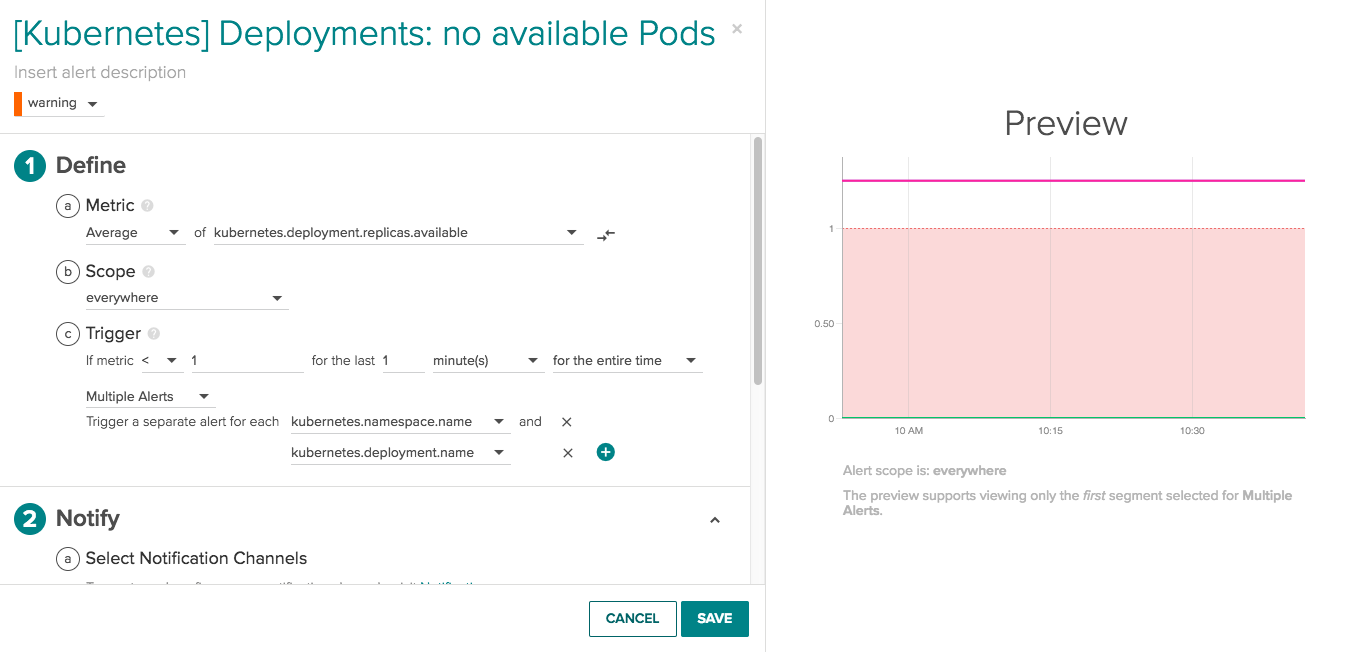Open the everywhere scope dropdown

(x=187, y=297)
